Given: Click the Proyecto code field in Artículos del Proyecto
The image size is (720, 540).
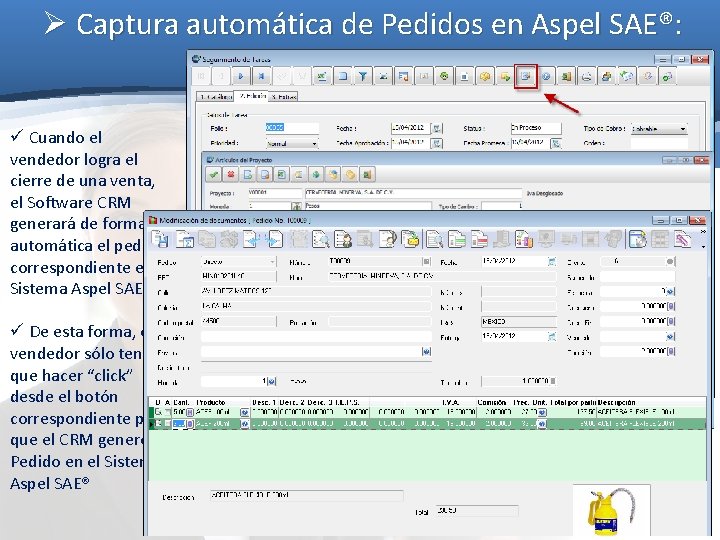Looking at the screenshot, I should (275, 193).
